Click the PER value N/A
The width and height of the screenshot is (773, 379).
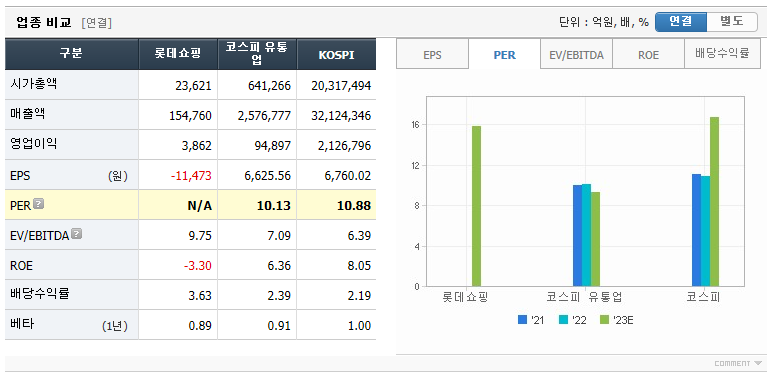(x=200, y=206)
